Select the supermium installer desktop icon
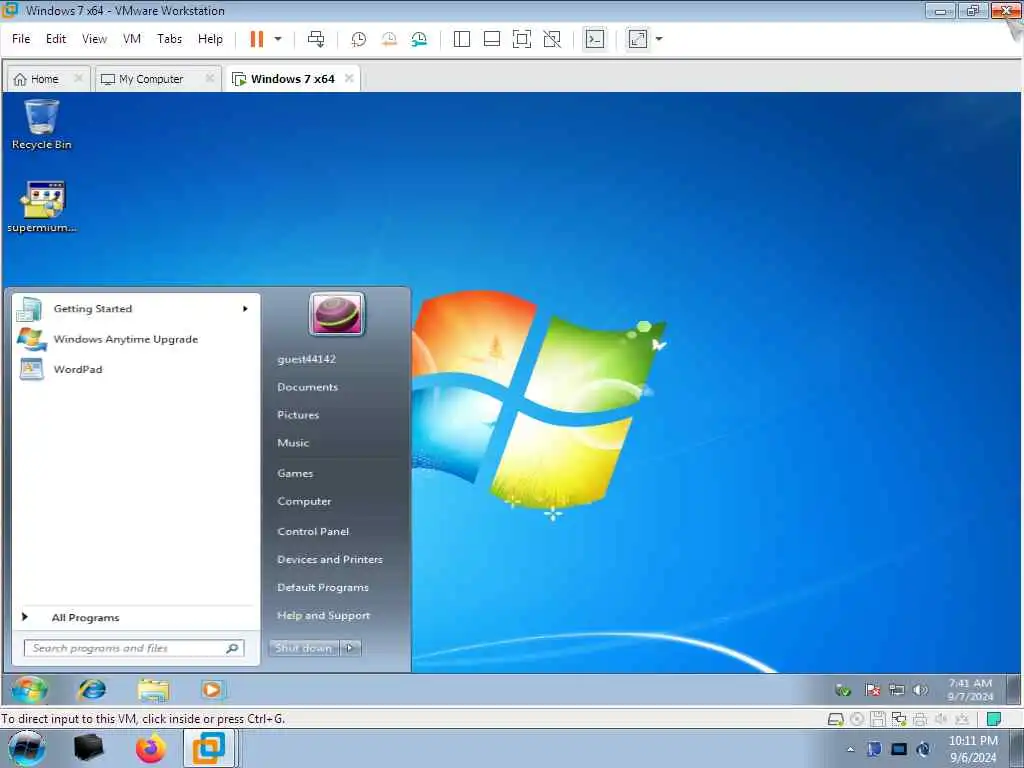This screenshot has width=1024, height=768. coord(42,206)
